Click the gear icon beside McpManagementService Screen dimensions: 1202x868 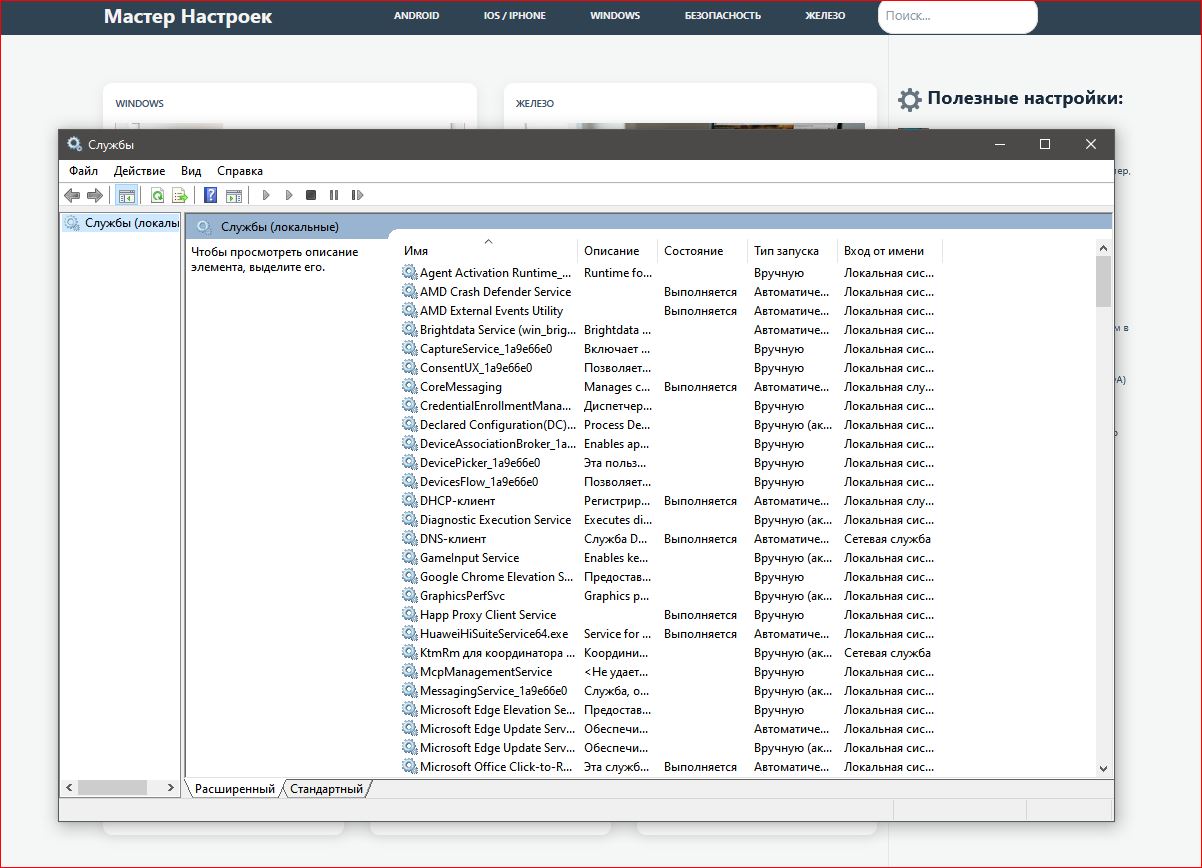pos(410,672)
